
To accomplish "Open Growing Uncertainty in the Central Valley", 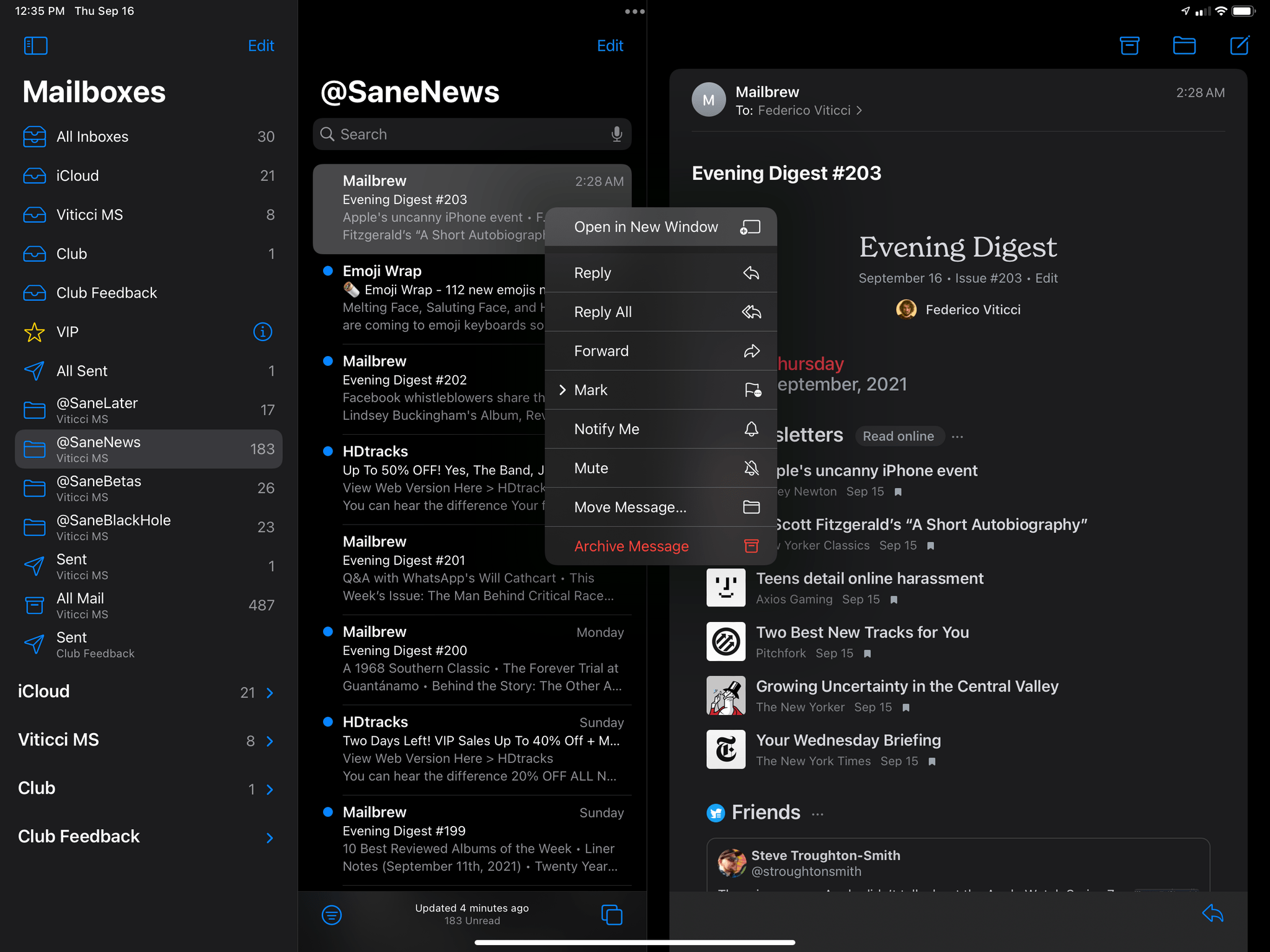I will click(907, 687).
